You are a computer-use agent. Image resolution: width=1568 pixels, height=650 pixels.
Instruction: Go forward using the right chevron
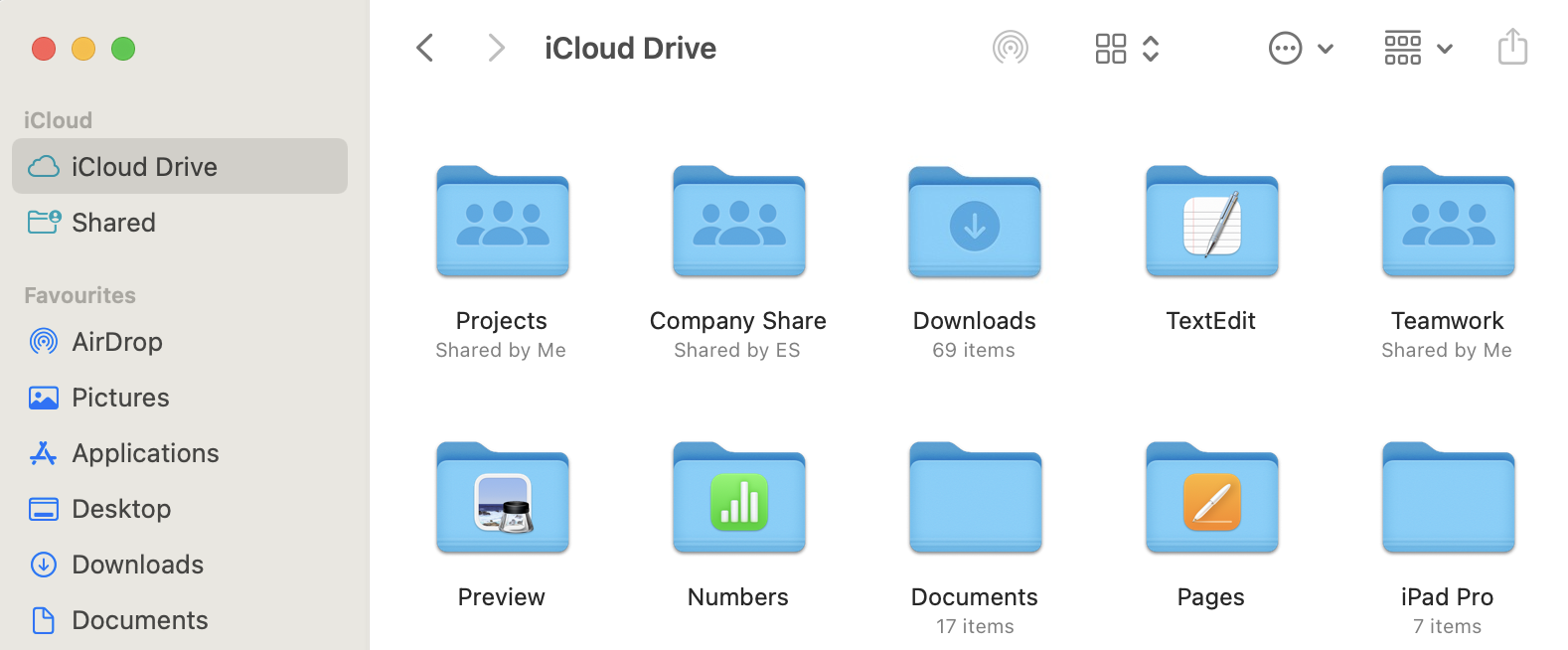click(496, 48)
